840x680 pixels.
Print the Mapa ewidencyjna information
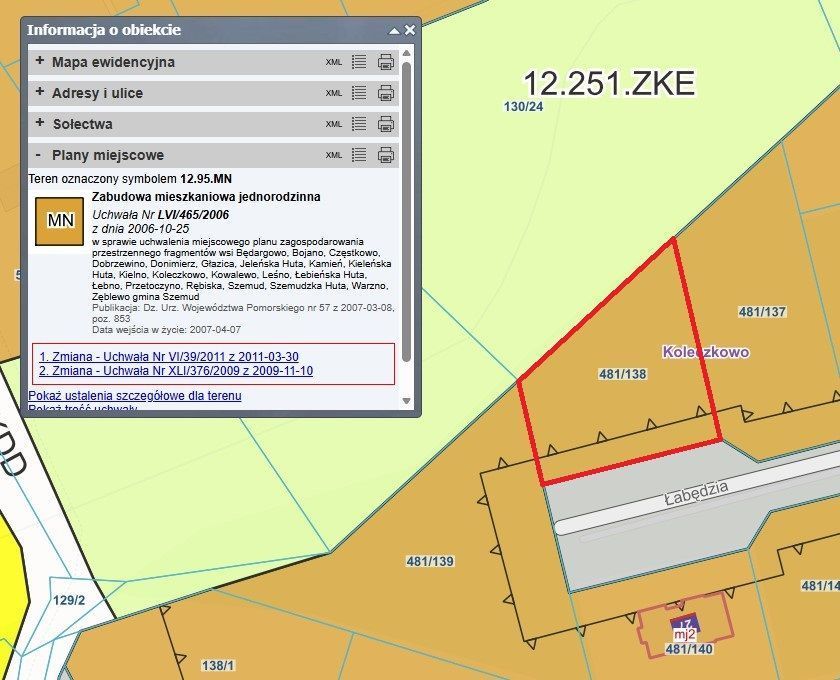point(386,62)
